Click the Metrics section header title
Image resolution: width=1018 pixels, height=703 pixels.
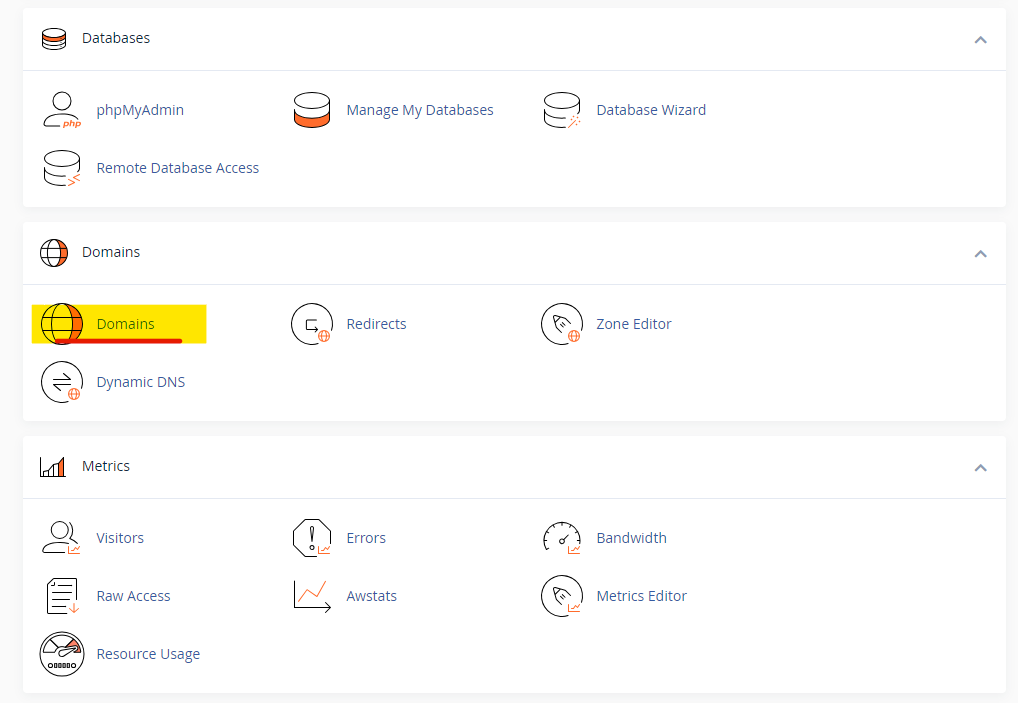(x=106, y=466)
